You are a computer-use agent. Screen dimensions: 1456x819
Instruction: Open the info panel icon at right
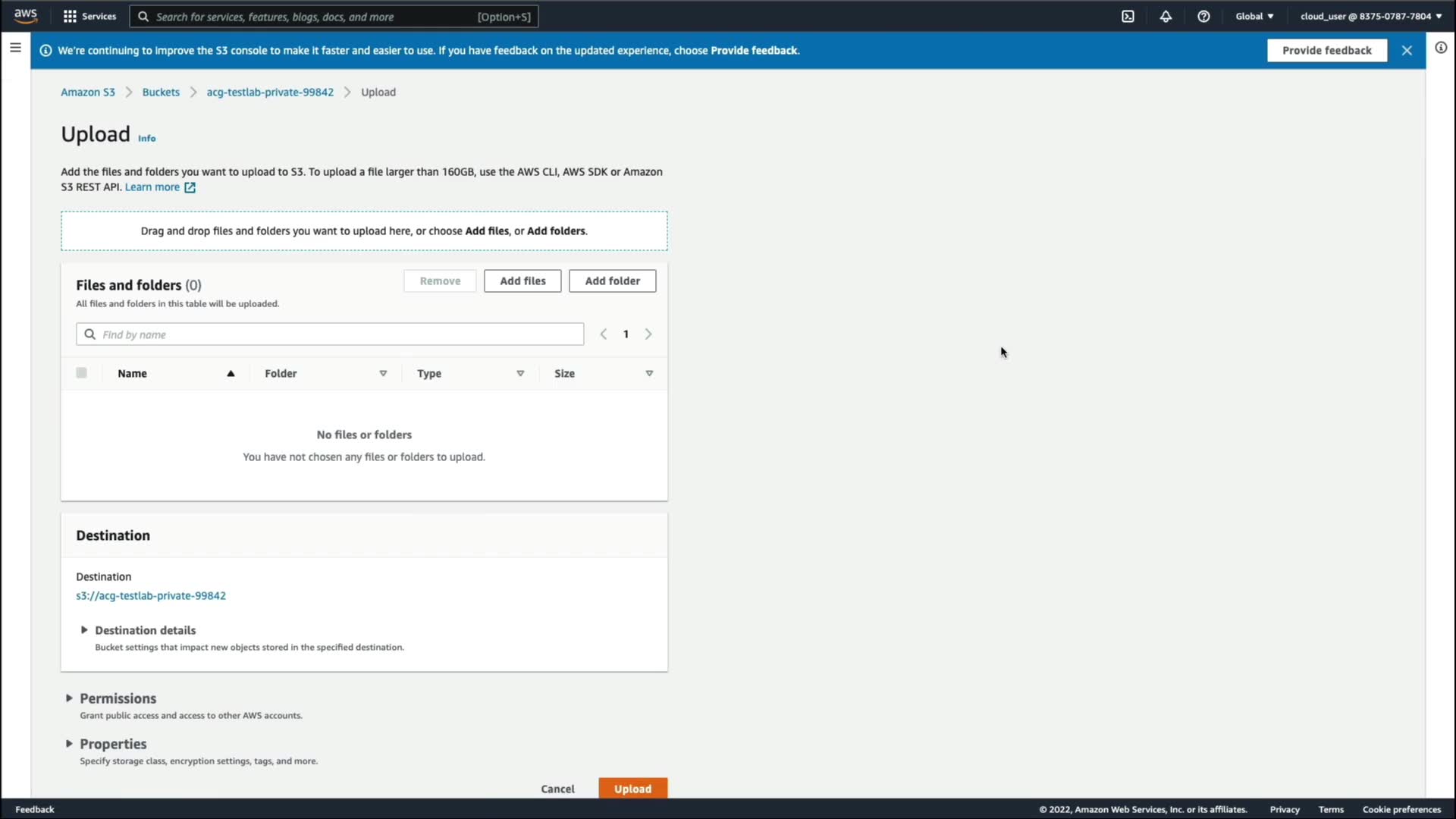point(1441,48)
